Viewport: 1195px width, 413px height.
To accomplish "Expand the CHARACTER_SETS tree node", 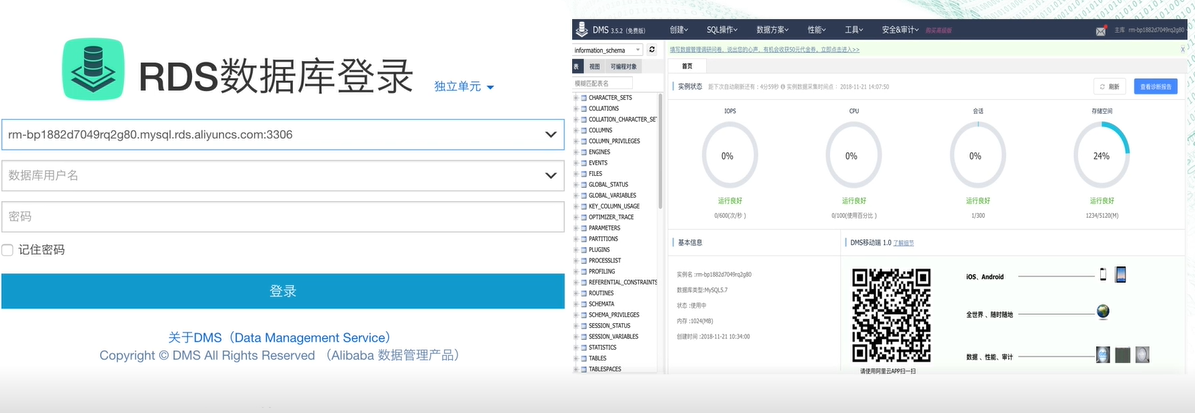I will click(576, 98).
